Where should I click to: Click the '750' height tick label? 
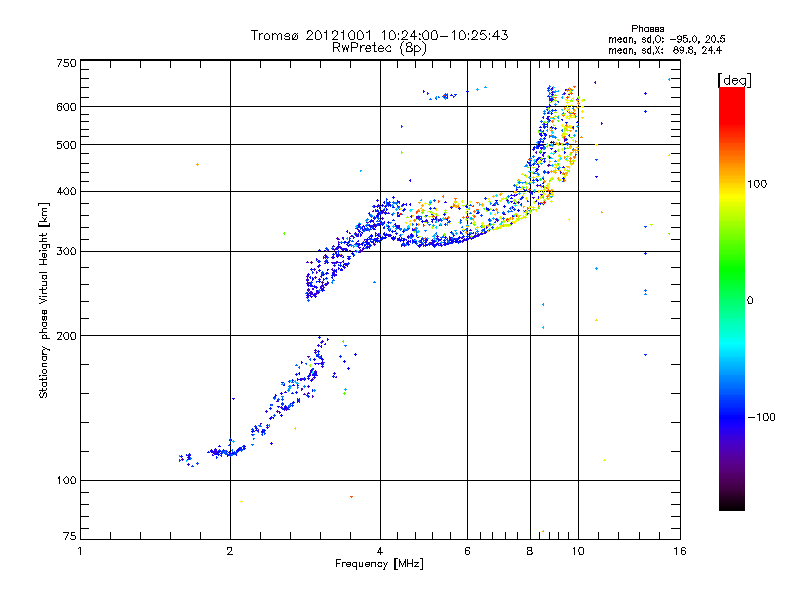point(66,63)
